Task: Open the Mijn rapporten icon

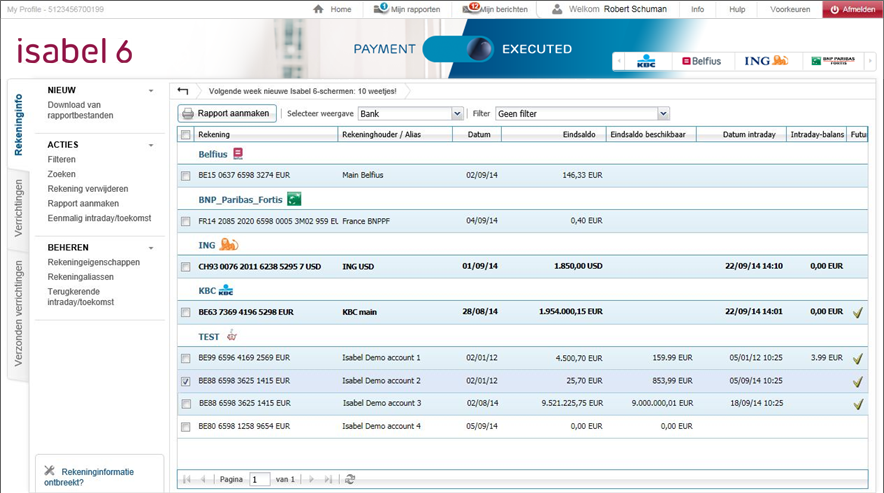Action: (381, 9)
